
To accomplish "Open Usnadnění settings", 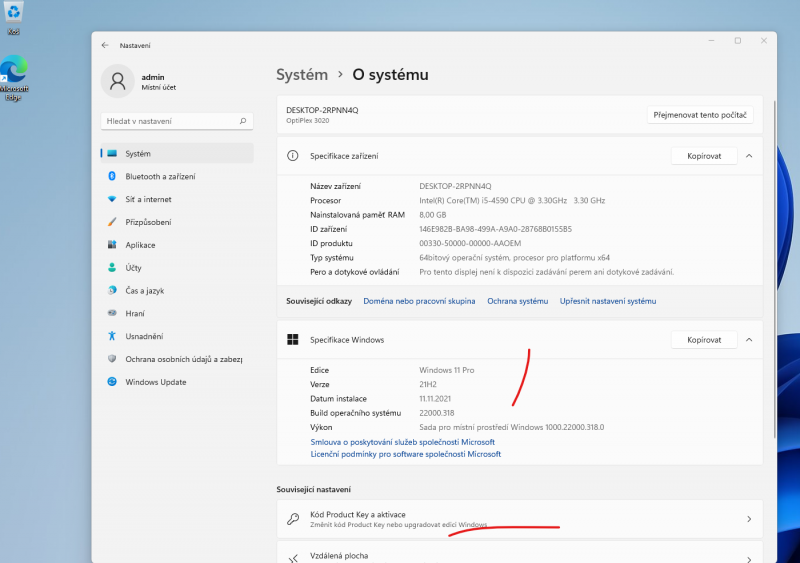I will (x=177, y=336).
